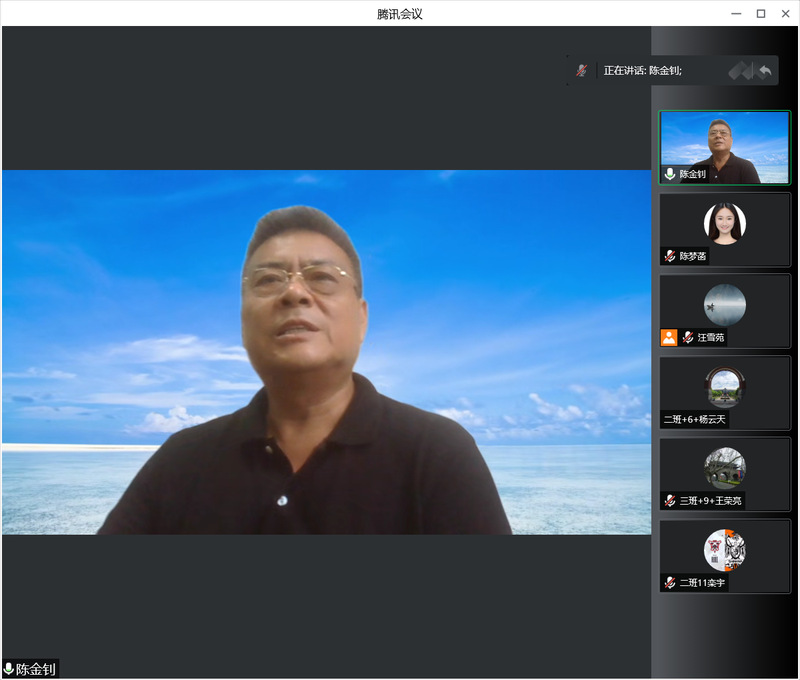Viewport: 800px width, 680px height.
Task: Click the avatar of 三班+9+王荣亮
Action: pos(724,467)
